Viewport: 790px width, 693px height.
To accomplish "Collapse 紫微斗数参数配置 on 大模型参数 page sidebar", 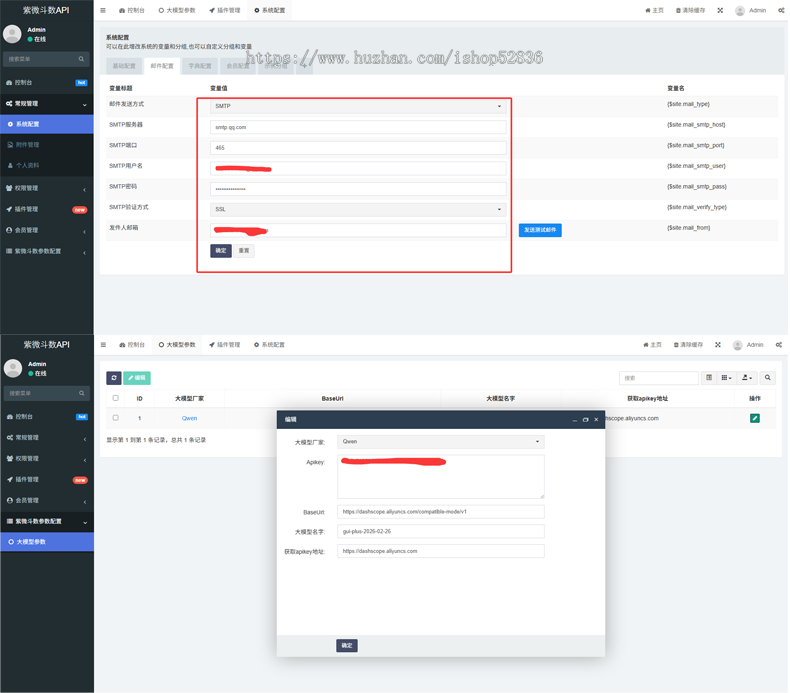I will pos(47,521).
